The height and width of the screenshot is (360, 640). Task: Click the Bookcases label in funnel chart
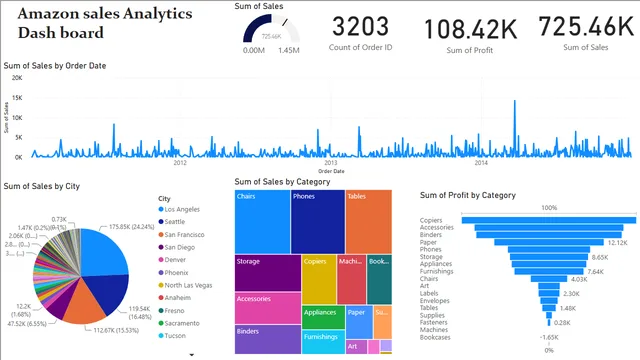[435, 338]
